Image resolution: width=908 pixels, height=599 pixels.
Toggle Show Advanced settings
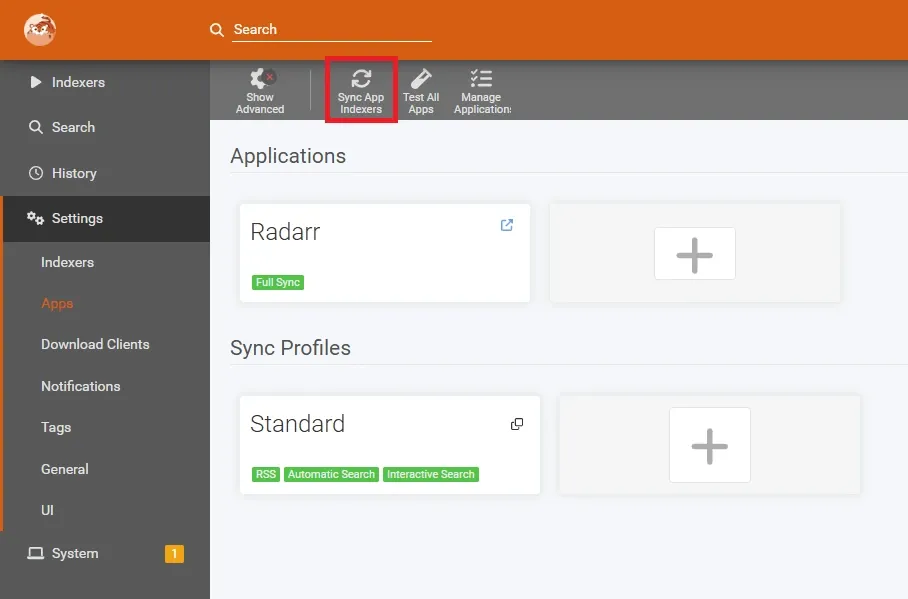(259, 88)
